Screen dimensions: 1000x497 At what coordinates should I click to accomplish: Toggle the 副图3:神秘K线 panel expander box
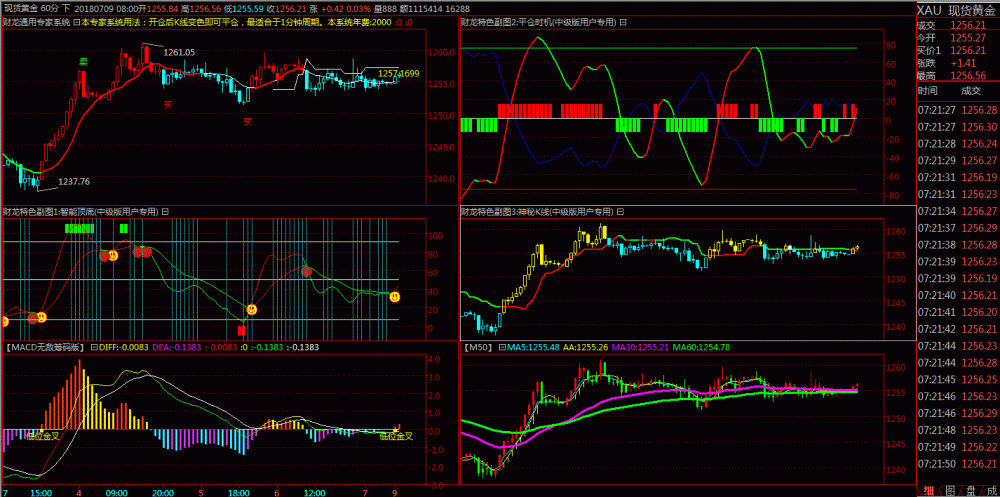point(620,211)
